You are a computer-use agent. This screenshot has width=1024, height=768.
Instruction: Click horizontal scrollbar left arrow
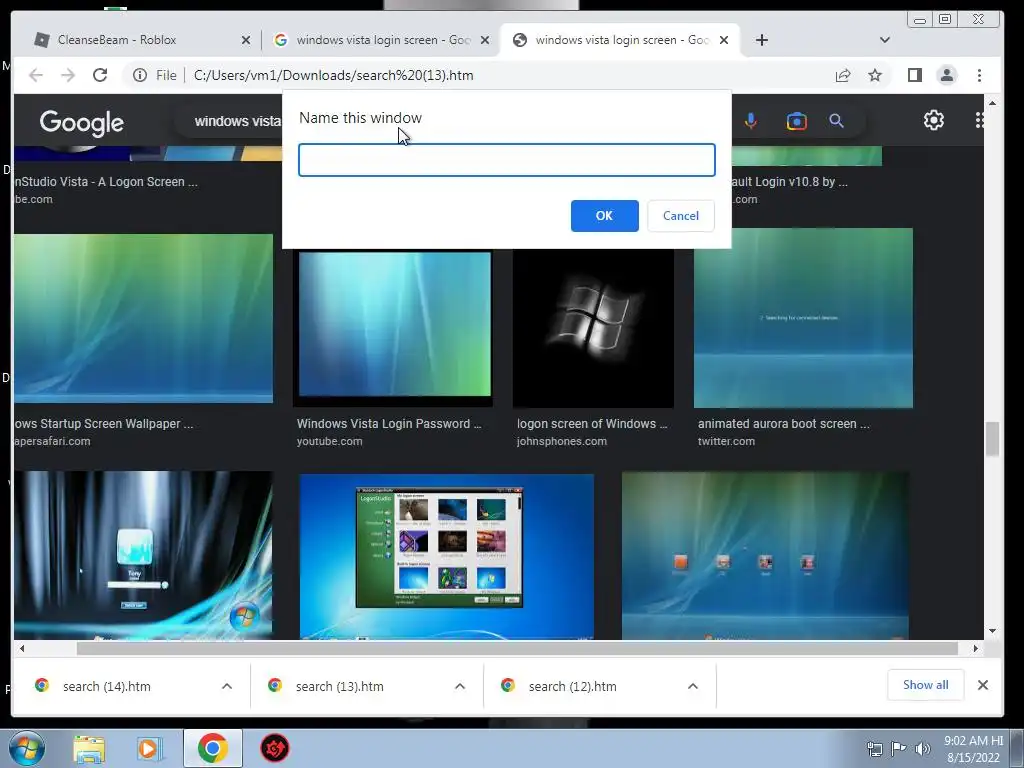point(22,648)
